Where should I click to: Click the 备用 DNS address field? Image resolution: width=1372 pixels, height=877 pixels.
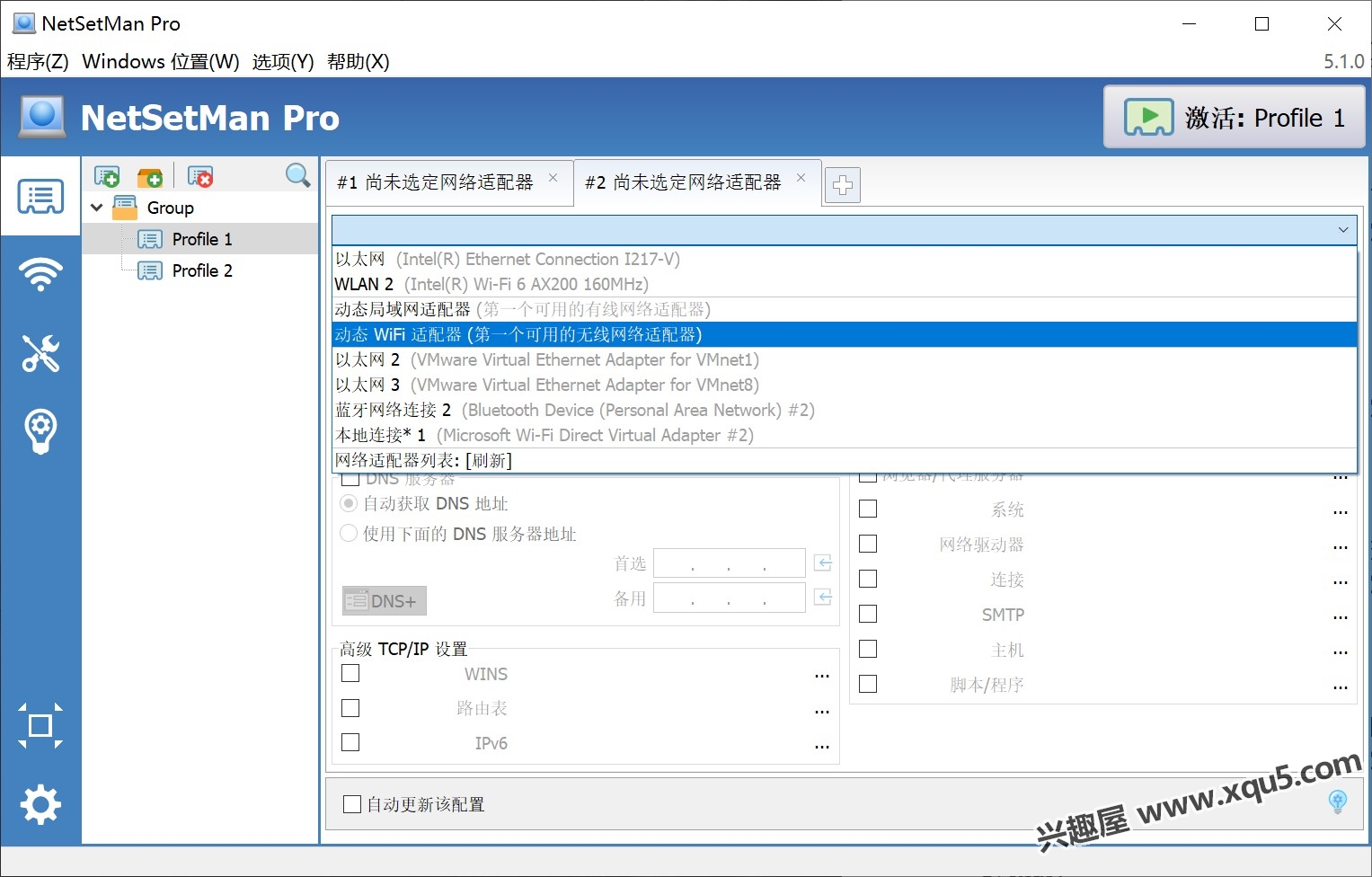729,598
